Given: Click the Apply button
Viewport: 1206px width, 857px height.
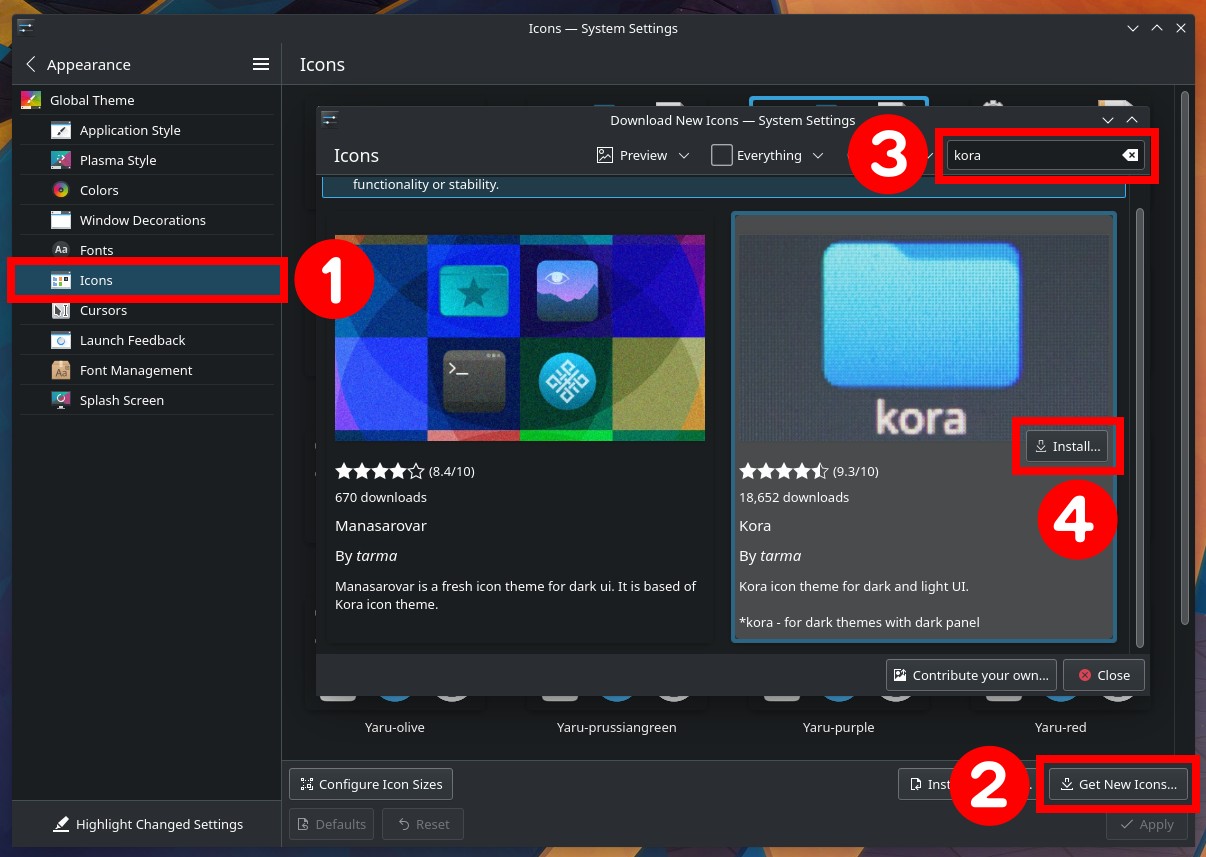Looking at the screenshot, I should [1148, 824].
